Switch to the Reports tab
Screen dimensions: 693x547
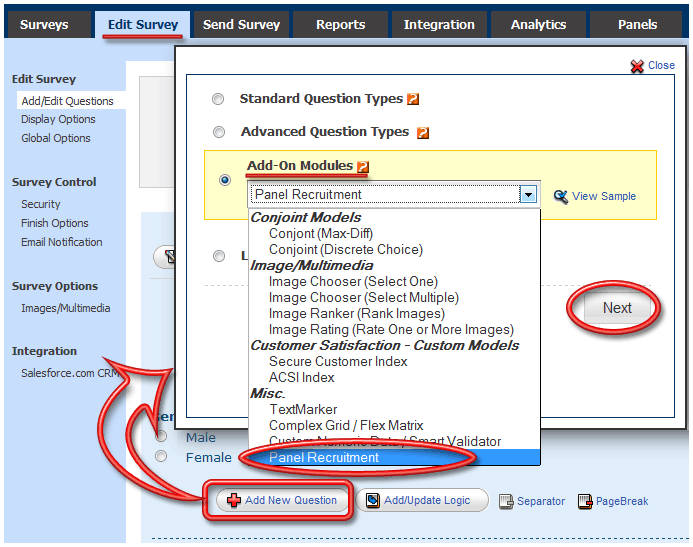(340, 24)
